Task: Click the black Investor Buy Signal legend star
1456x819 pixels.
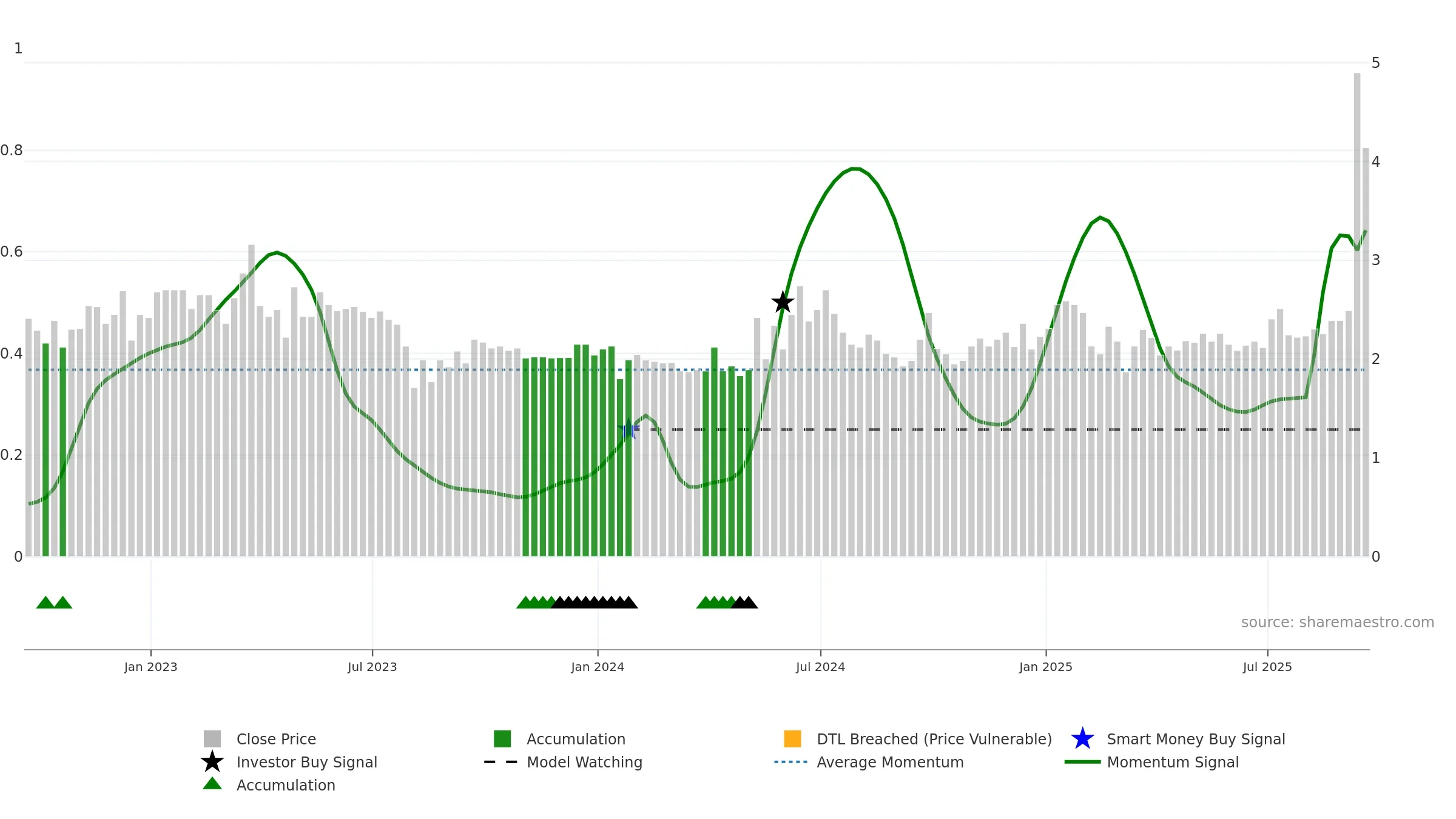Action: pos(212,762)
